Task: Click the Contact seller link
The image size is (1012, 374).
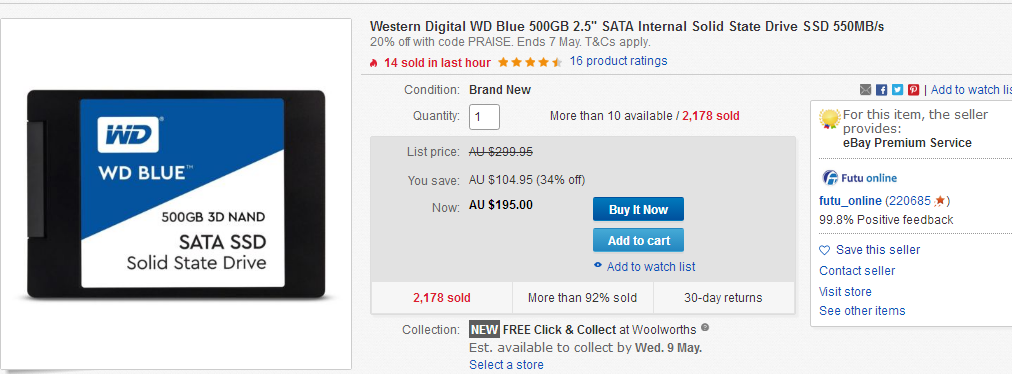Action: (857, 271)
